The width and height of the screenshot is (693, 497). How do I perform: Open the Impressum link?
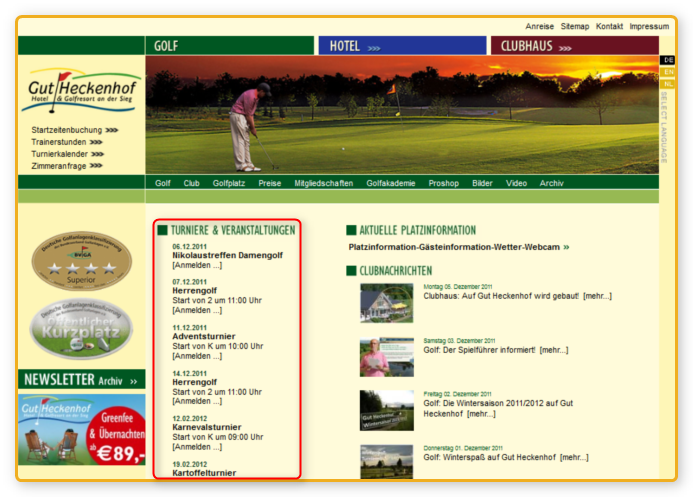coord(649,27)
